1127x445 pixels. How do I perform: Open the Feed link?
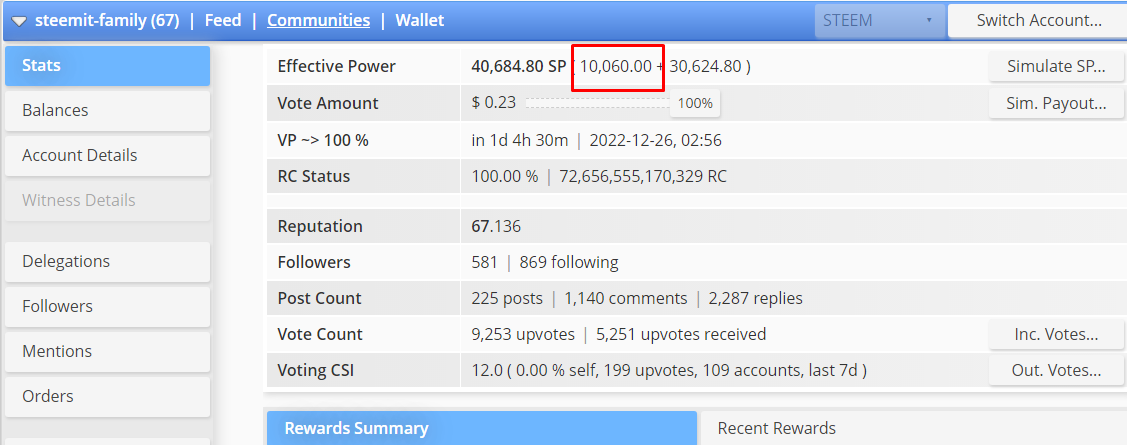tap(223, 20)
